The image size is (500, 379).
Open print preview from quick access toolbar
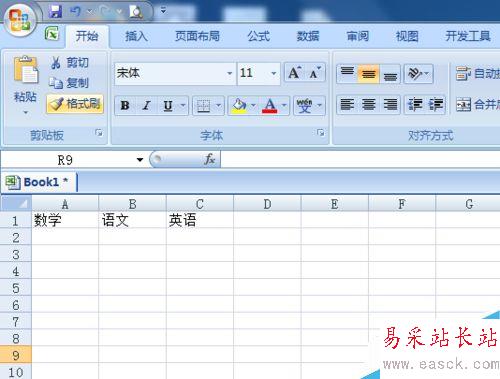[136, 12]
